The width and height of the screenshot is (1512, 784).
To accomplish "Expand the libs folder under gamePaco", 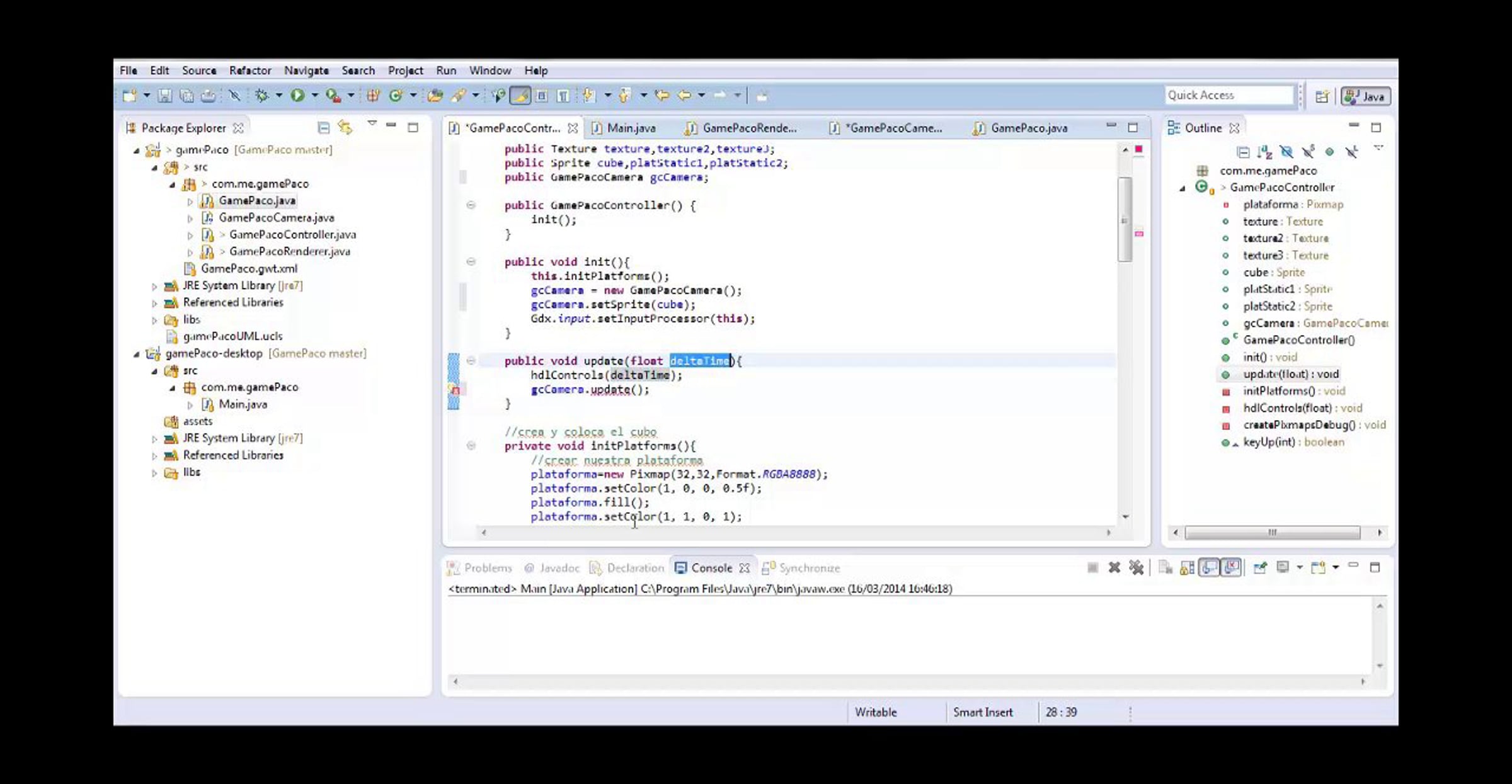I will click(x=154, y=321).
